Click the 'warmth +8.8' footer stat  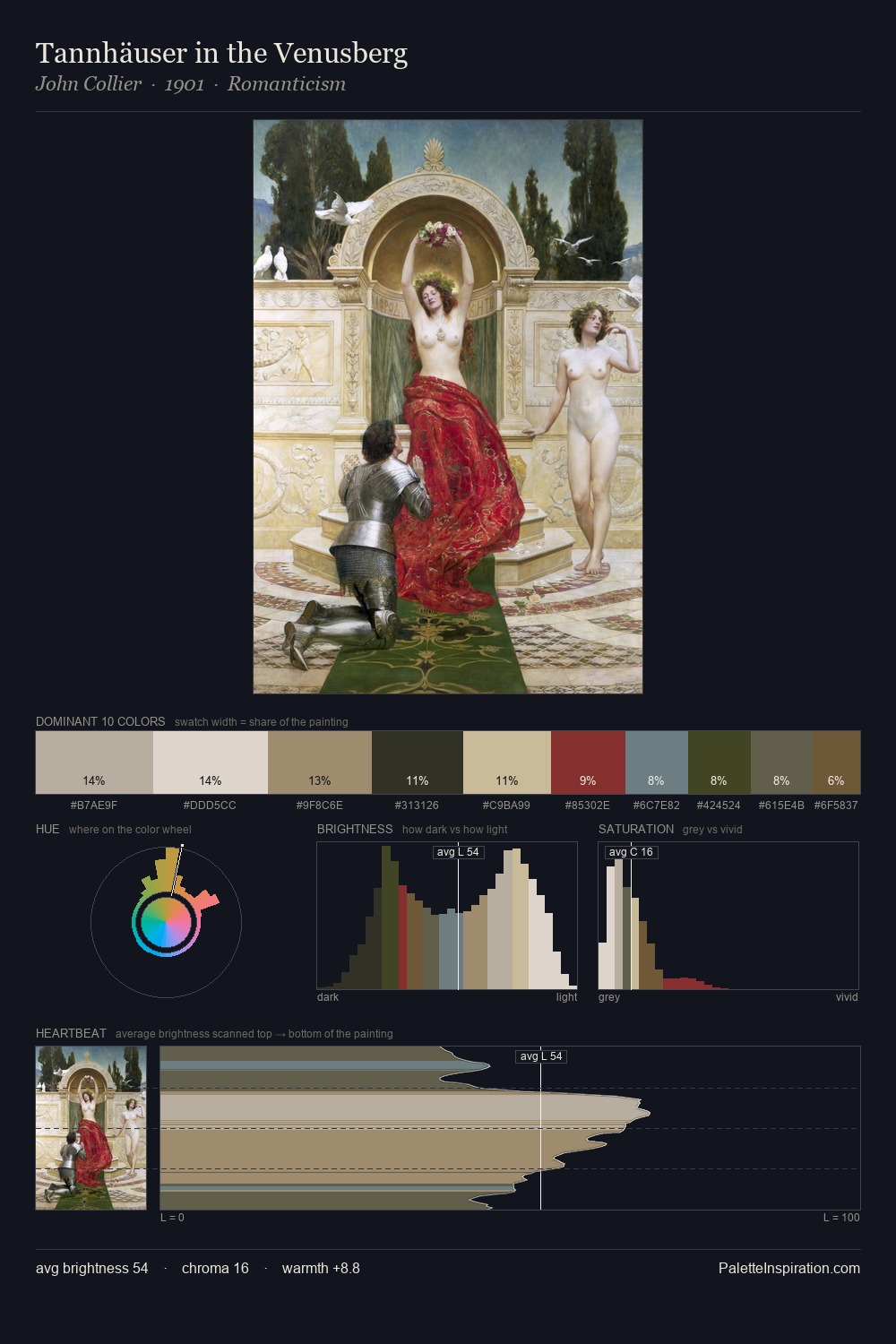pyautogui.click(x=321, y=1268)
